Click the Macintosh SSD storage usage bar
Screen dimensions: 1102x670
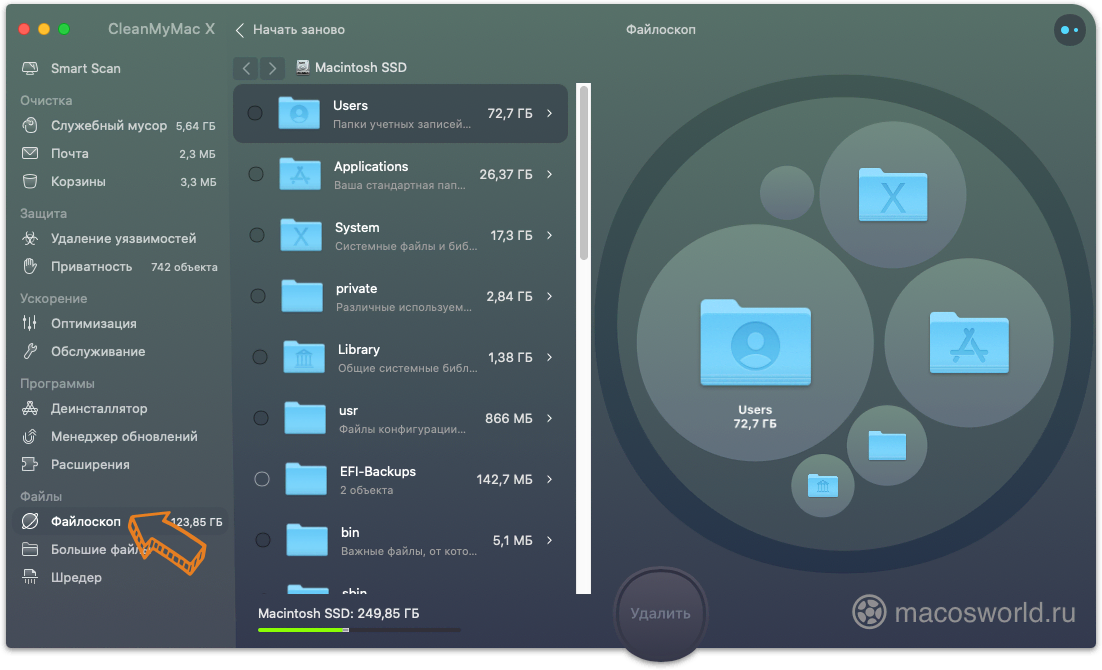[x=359, y=630]
